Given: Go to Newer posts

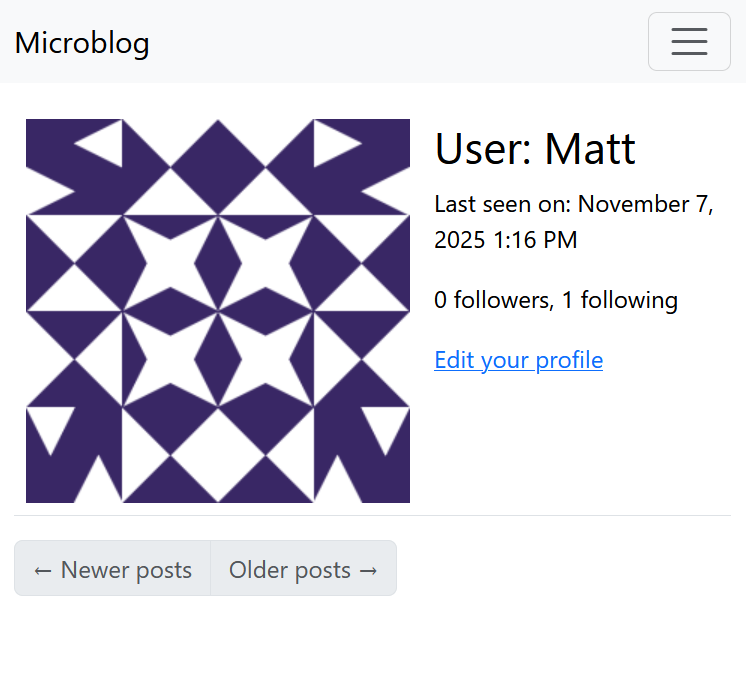Looking at the screenshot, I should coord(112,570).
